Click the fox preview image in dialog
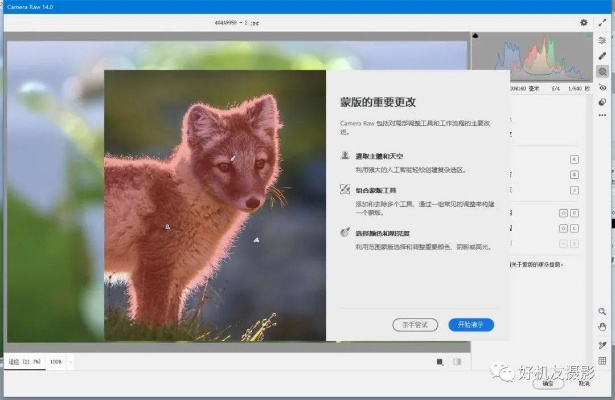The width and height of the screenshot is (615, 400). tap(215, 205)
